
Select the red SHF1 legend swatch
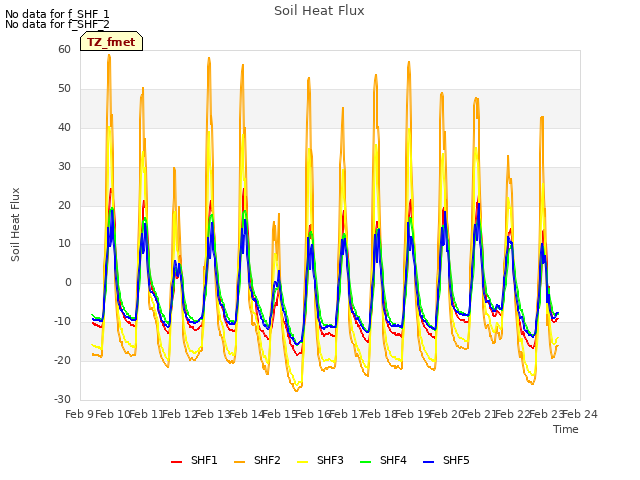click(x=176, y=462)
